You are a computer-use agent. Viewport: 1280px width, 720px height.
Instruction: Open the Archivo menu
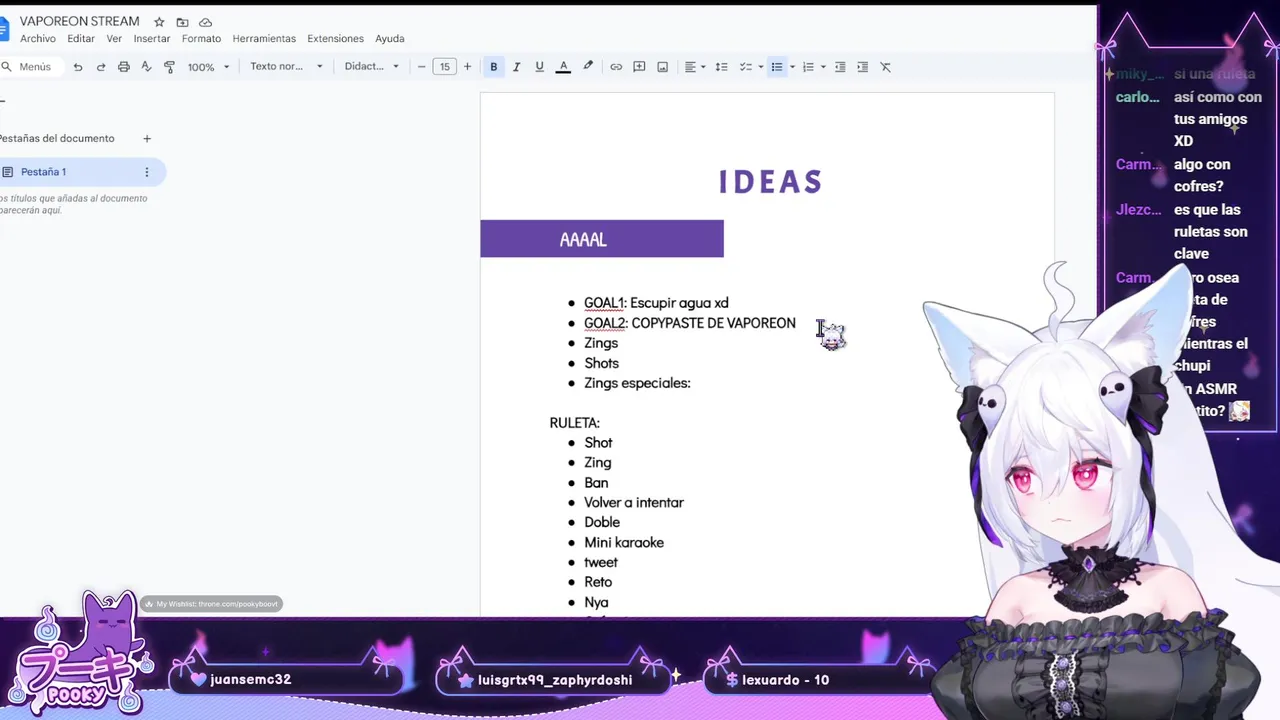tap(38, 39)
